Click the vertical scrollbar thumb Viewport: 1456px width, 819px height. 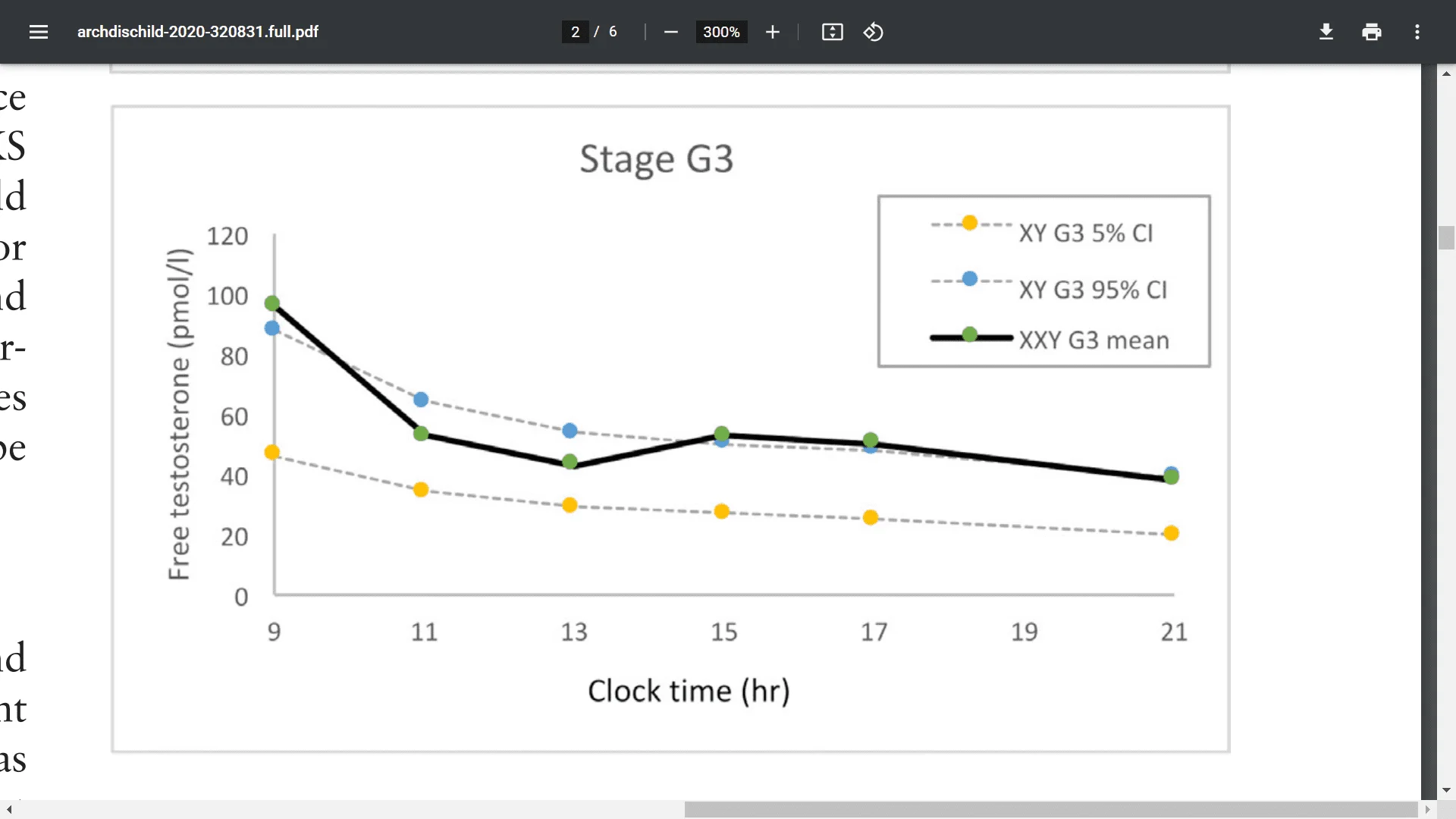pyautogui.click(x=1446, y=237)
